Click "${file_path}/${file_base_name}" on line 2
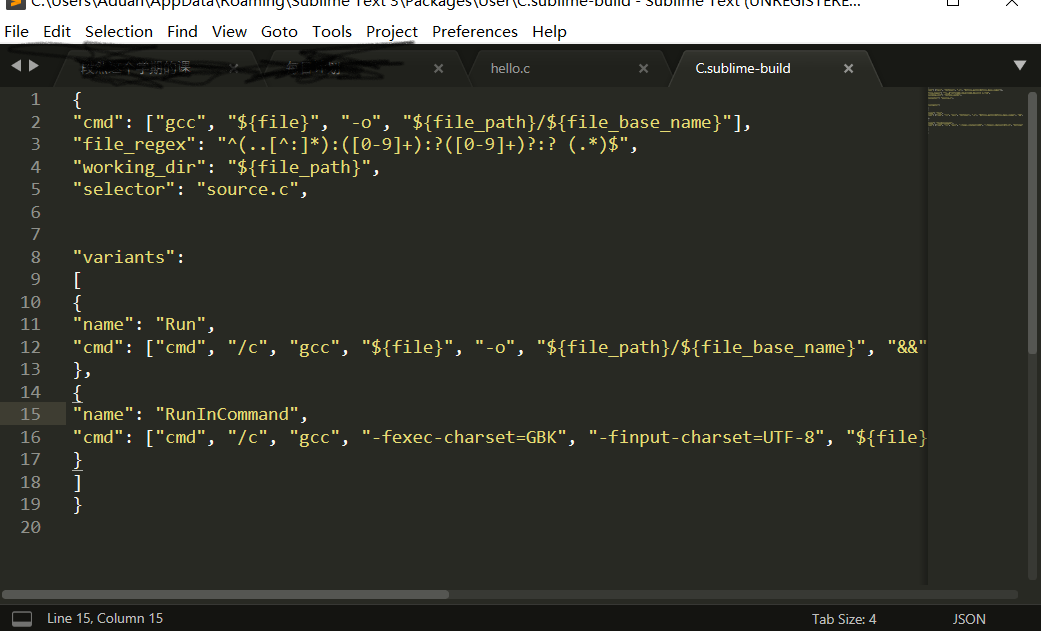The width and height of the screenshot is (1041, 631). [566, 123]
